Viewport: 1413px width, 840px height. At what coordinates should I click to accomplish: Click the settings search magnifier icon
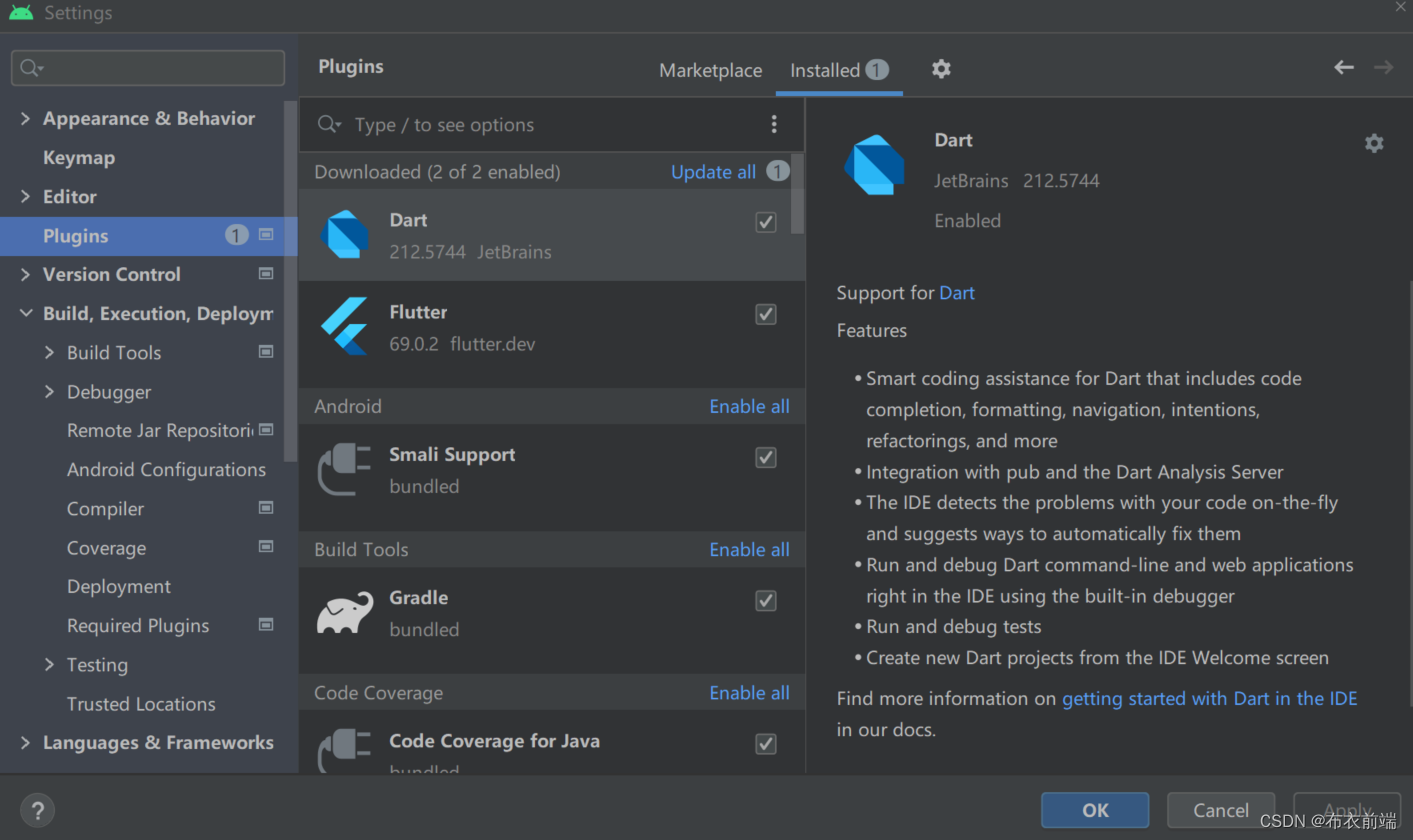pyautogui.click(x=31, y=68)
